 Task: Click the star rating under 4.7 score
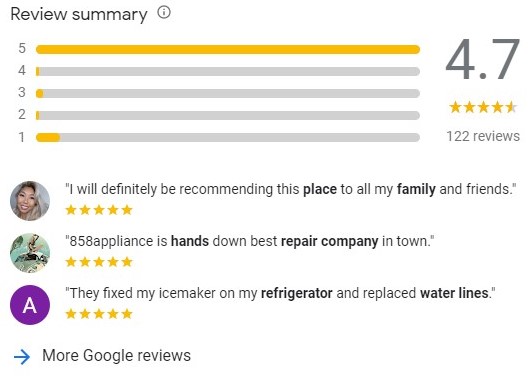483,107
